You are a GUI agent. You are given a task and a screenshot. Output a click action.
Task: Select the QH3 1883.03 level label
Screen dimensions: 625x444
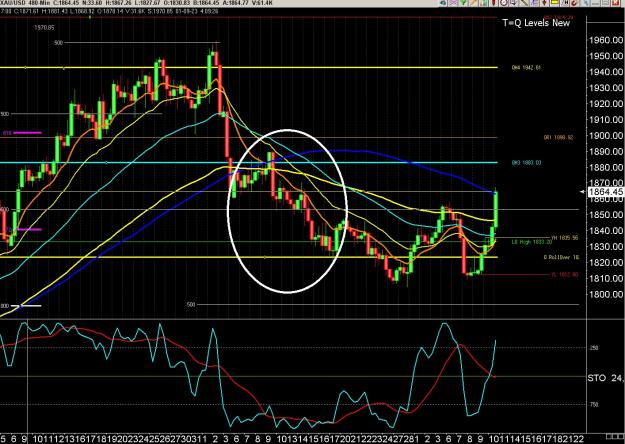click(x=527, y=163)
